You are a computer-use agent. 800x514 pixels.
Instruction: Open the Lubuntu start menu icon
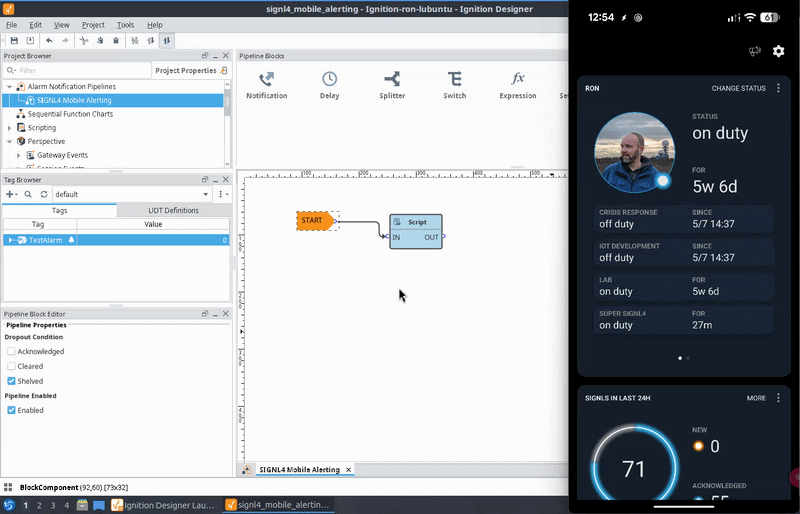pyautogui.click(x=9, y=505)
